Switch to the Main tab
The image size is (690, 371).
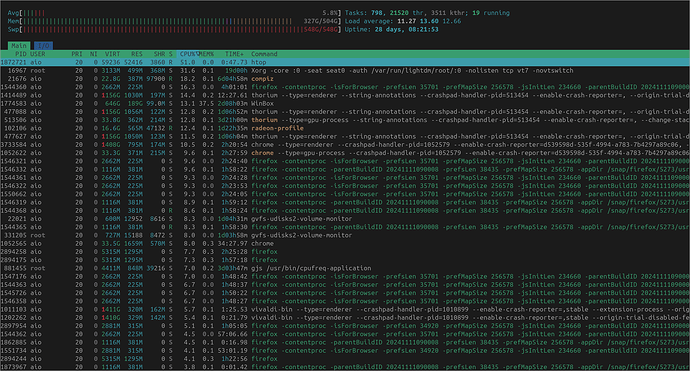[x=19, y=46]
